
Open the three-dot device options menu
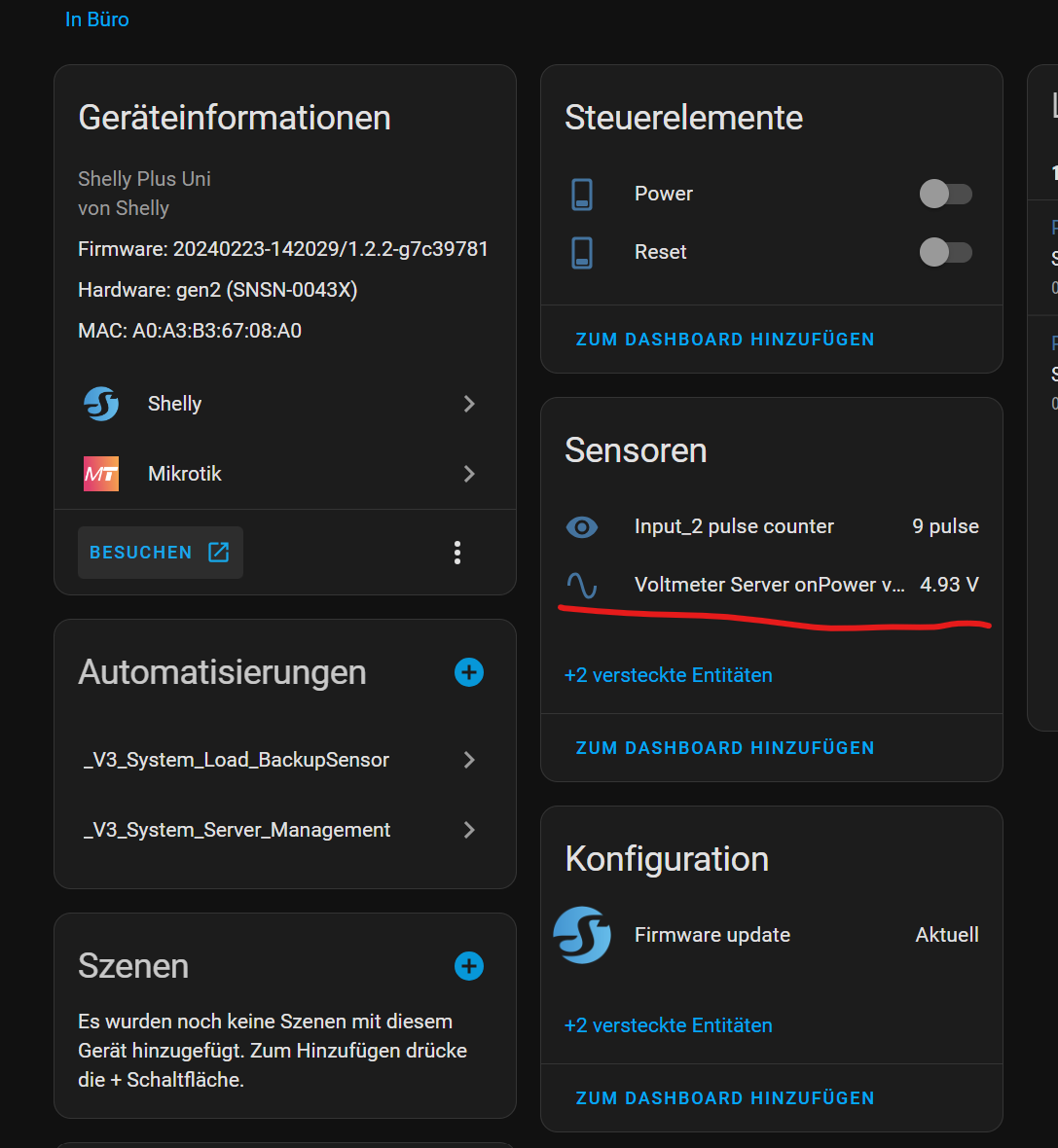pyautogui.click(x=457, y=553)
